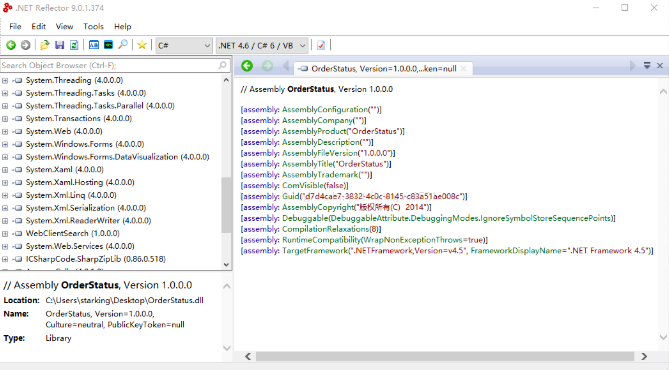This screenshot has width=669, height=370.
Task: Select System.Xml.ReaderWriter (4.0.0.0) in tree
Action: (88, 221)
